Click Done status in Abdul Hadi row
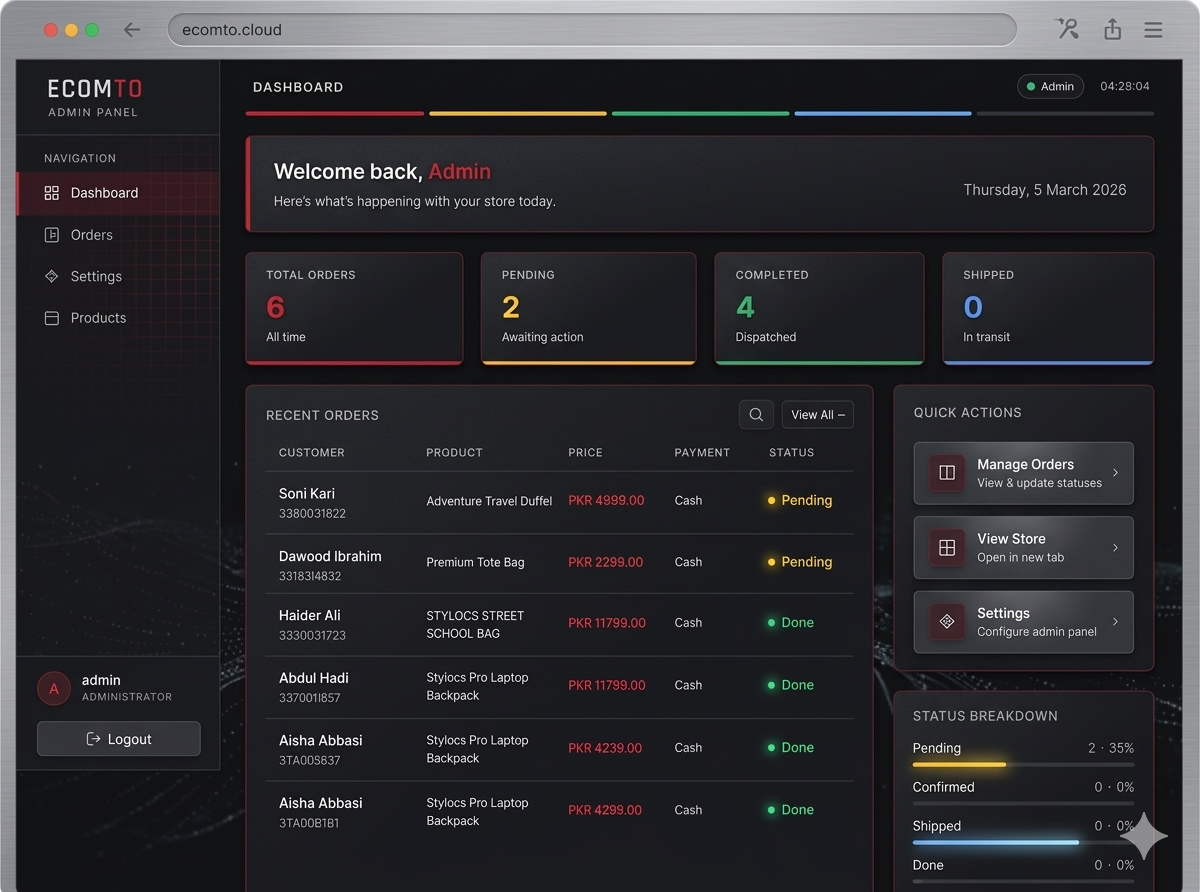The height and width of the screenshot is (892, 1200). click(x=791, y=685)
